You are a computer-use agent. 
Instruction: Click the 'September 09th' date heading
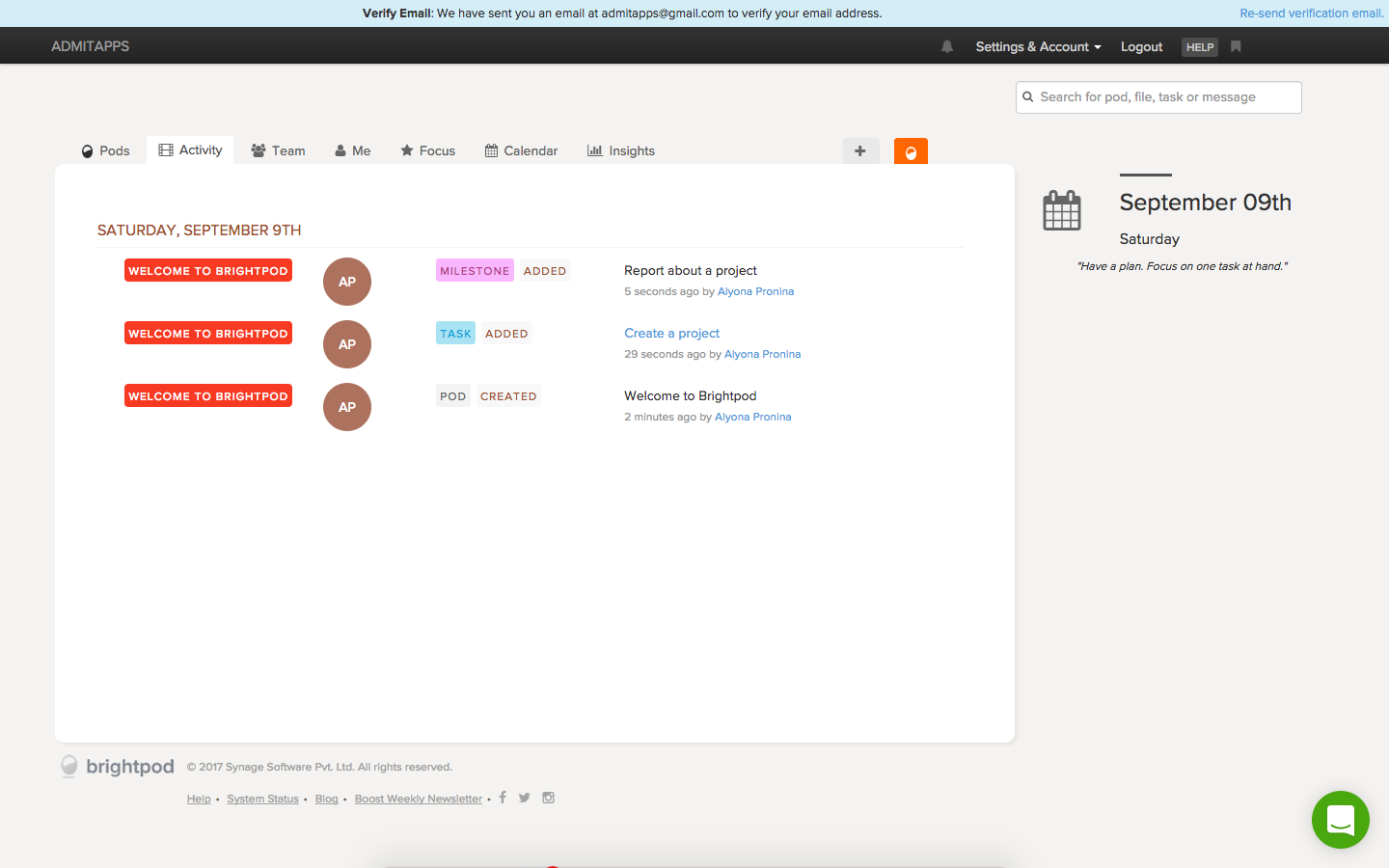(x=1205, y=203)
